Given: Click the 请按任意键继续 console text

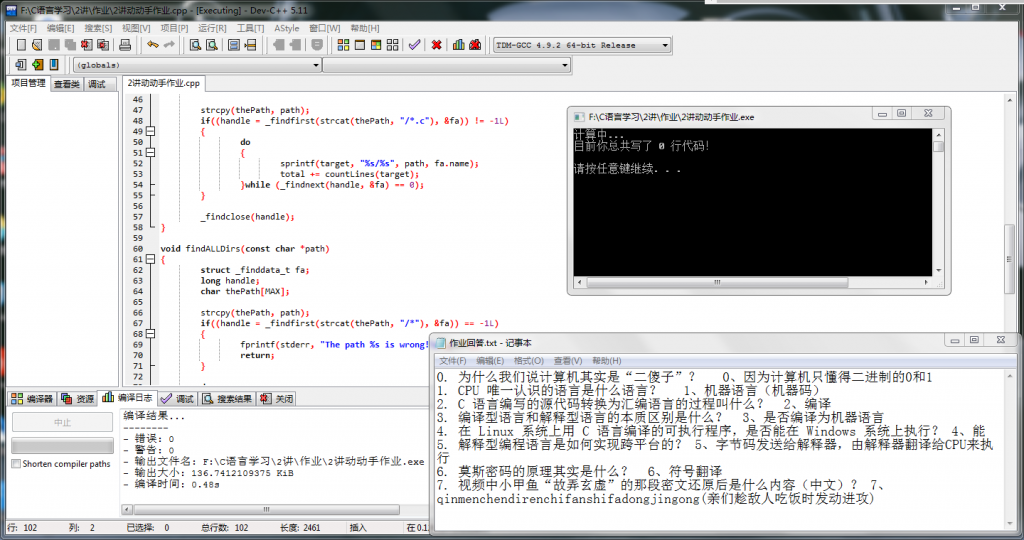Looking at the screenshot, I should tap(627, 169).
